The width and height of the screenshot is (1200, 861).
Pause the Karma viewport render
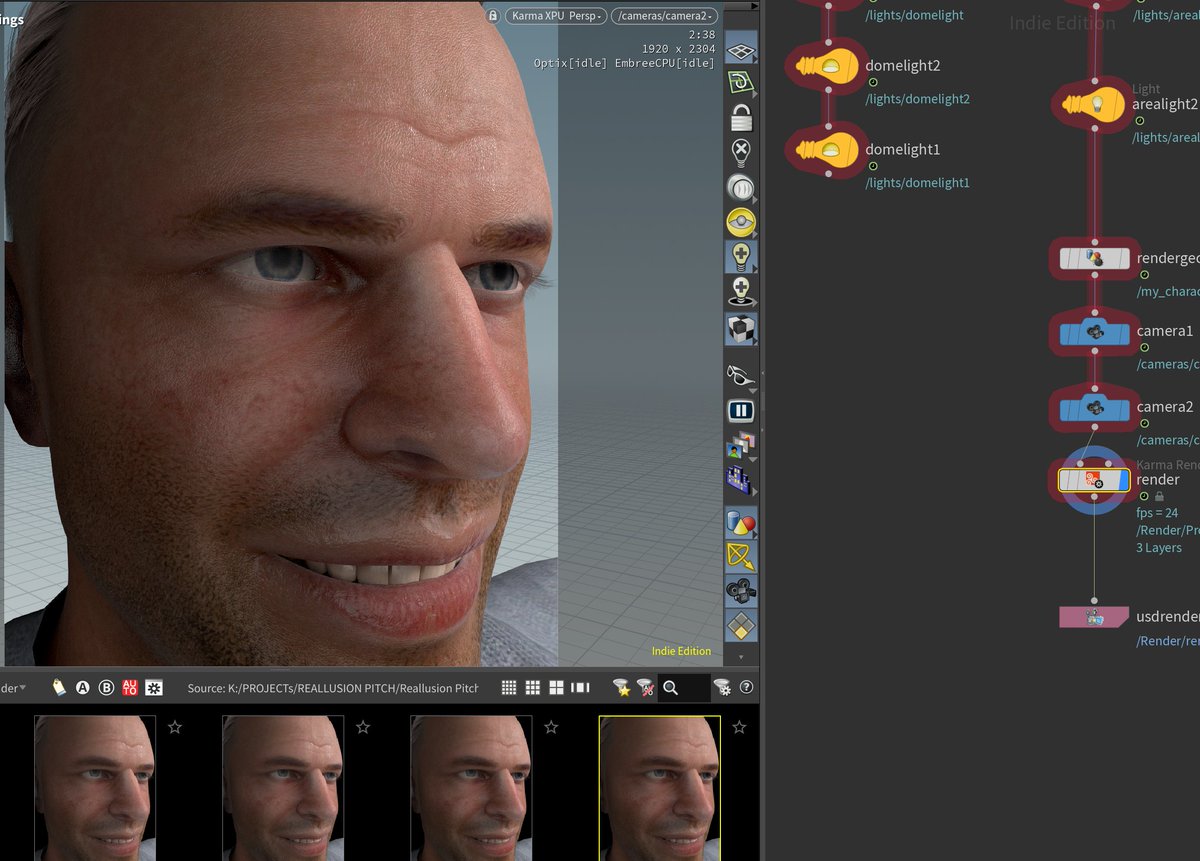point(741,411)
